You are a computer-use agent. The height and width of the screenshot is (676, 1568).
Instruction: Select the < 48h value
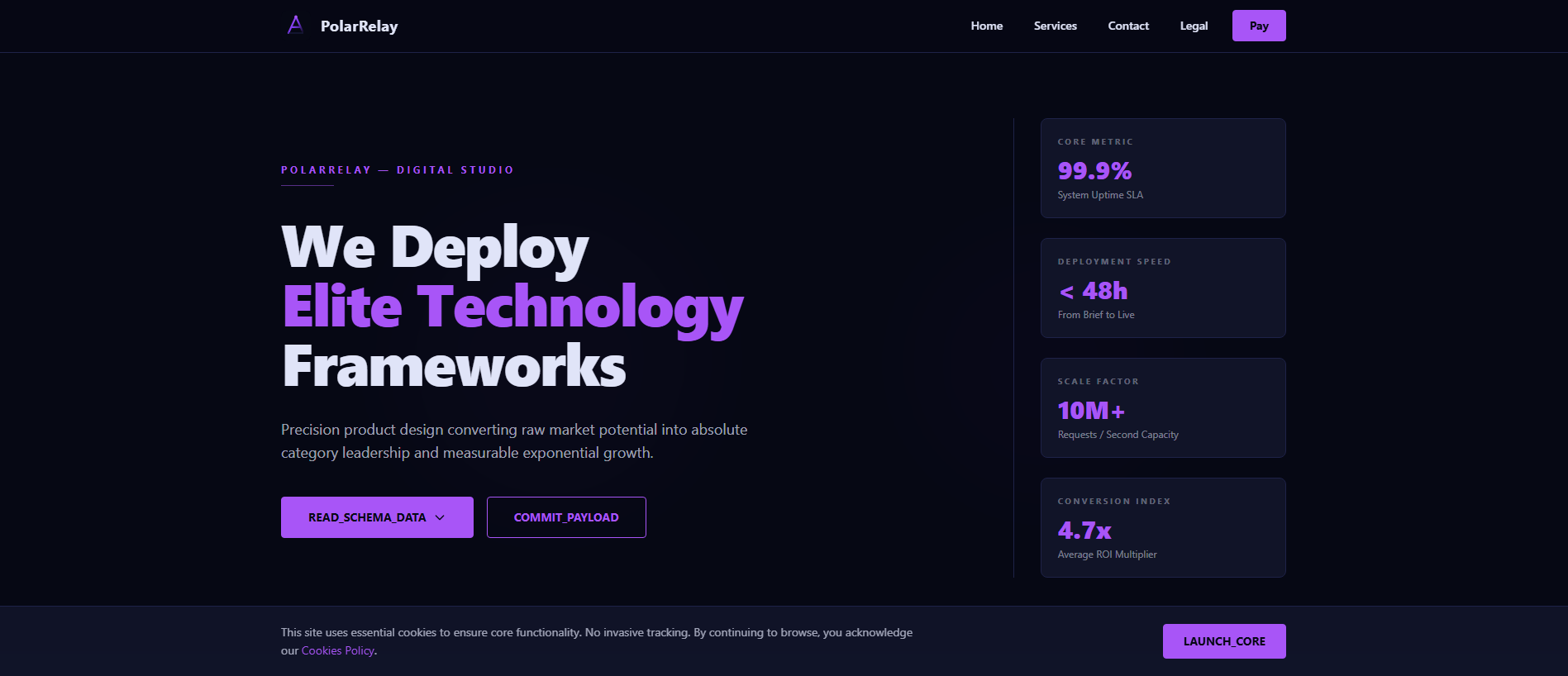1093,291
